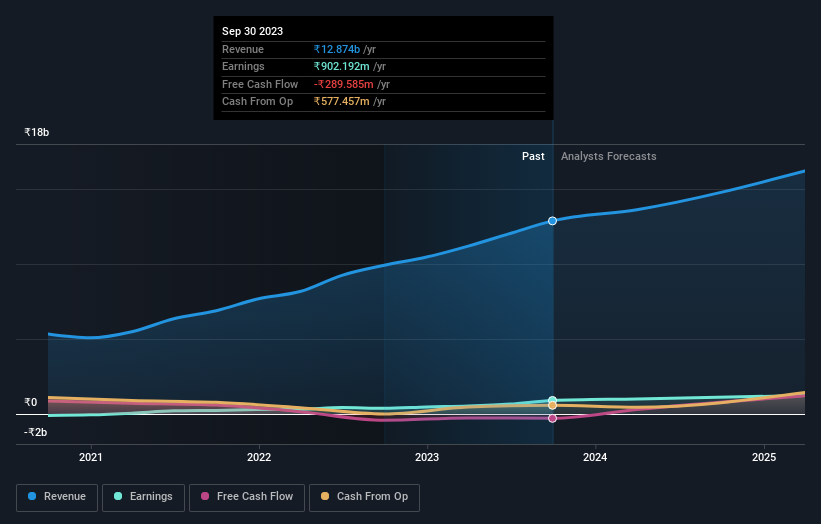Click the -₹289.585m free cash flow value

pos(343,84)
